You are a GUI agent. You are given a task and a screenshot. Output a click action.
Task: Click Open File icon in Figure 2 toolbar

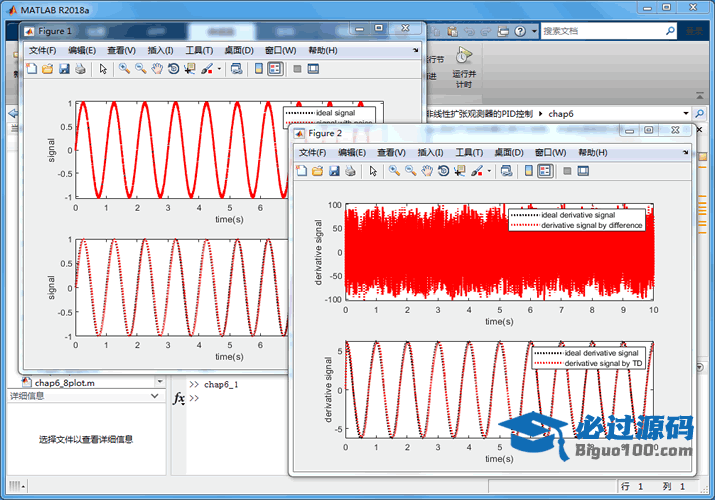[317, 171]
